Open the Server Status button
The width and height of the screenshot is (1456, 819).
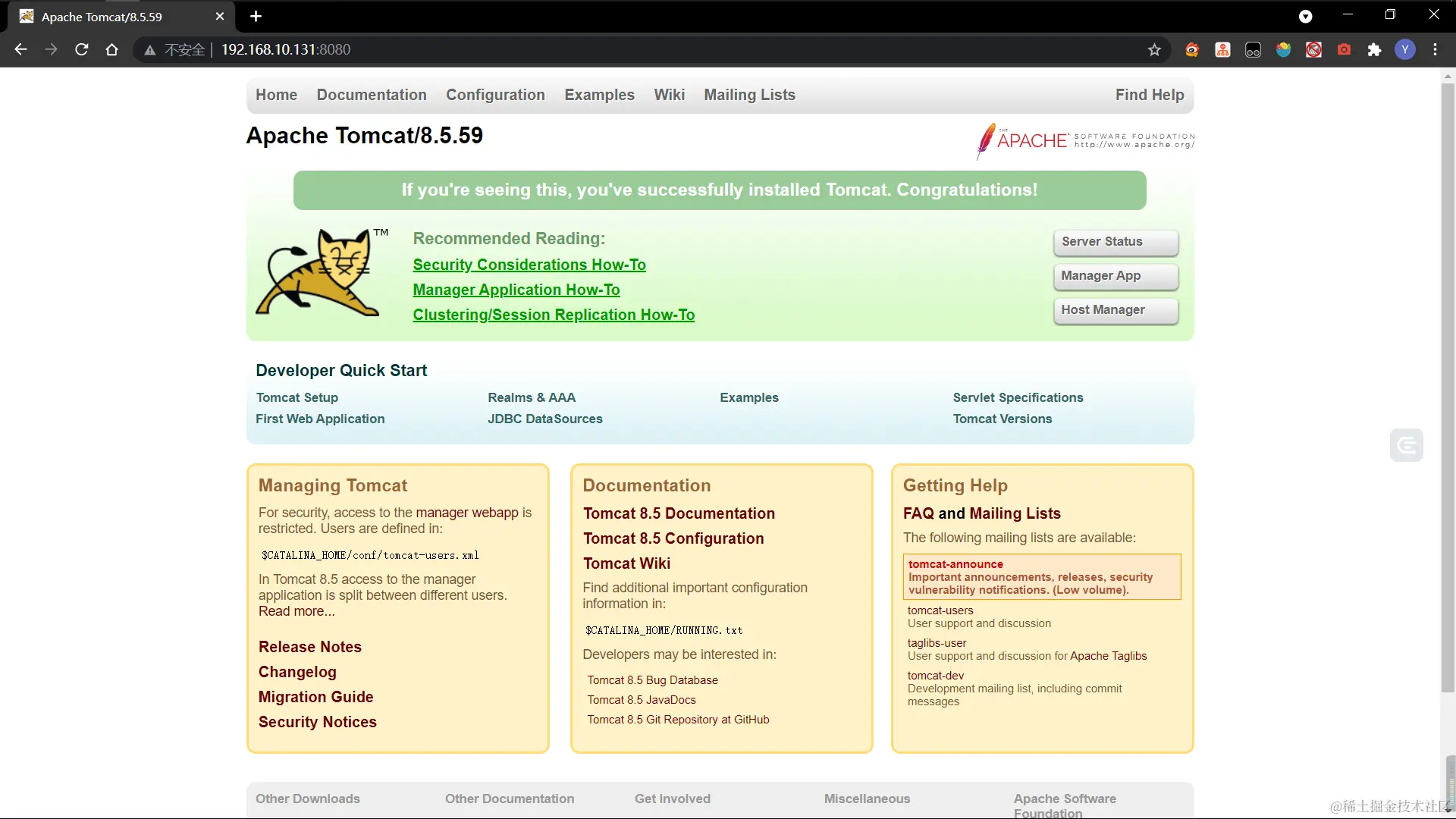[x=1115, y=242]
